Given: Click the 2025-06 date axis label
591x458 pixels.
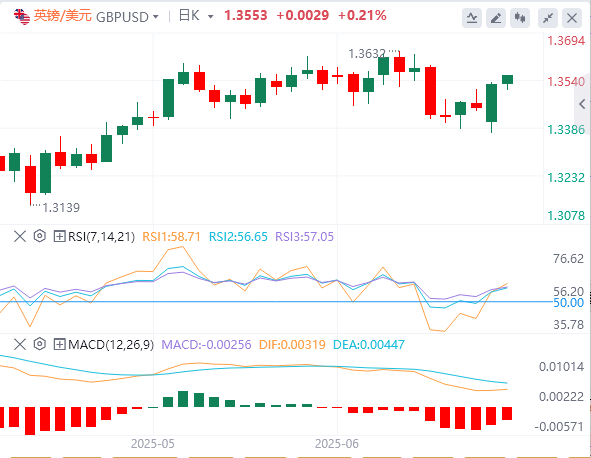Looking at the screenshot, I should pos(337,444).
